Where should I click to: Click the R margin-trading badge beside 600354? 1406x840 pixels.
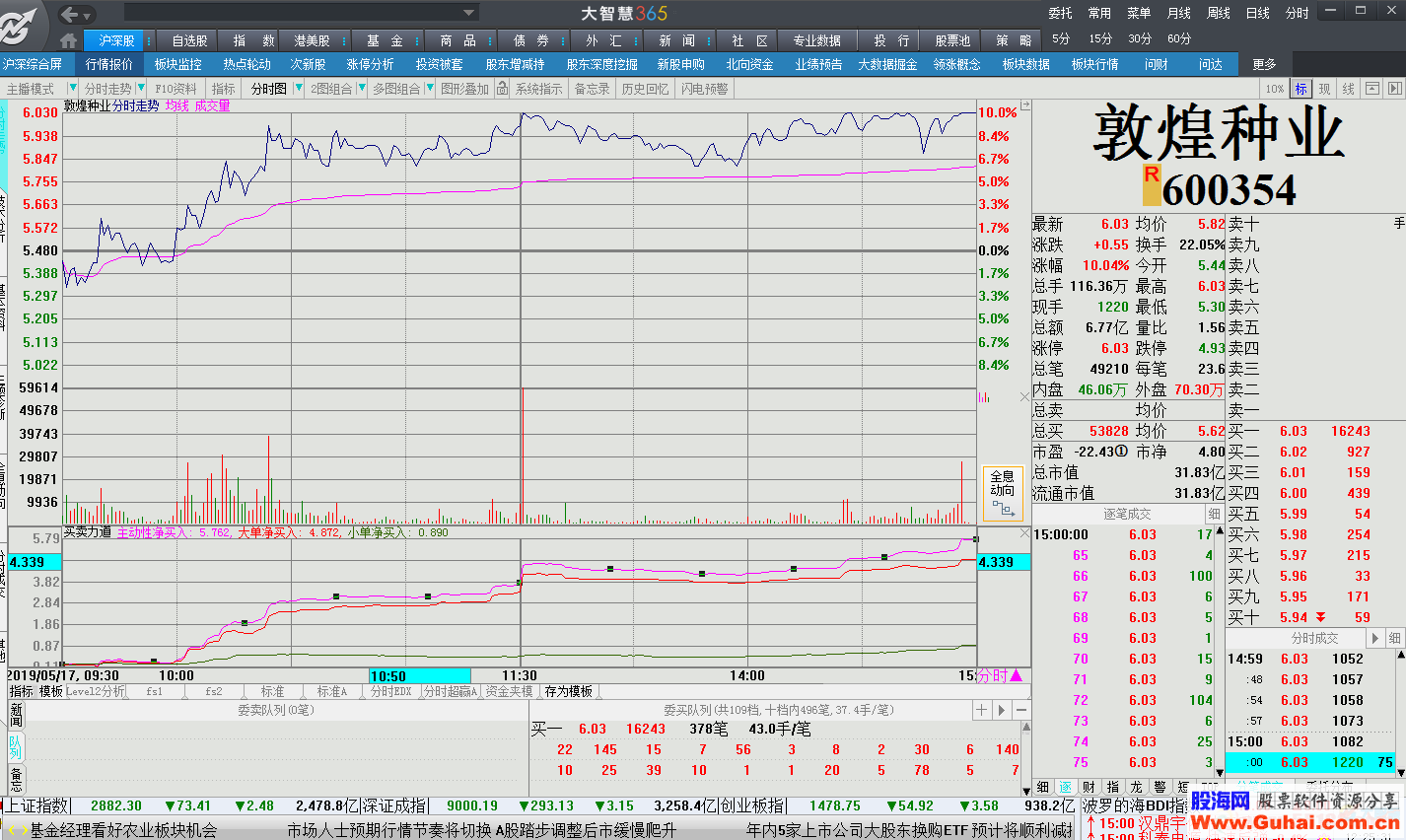coord(1151,184)
